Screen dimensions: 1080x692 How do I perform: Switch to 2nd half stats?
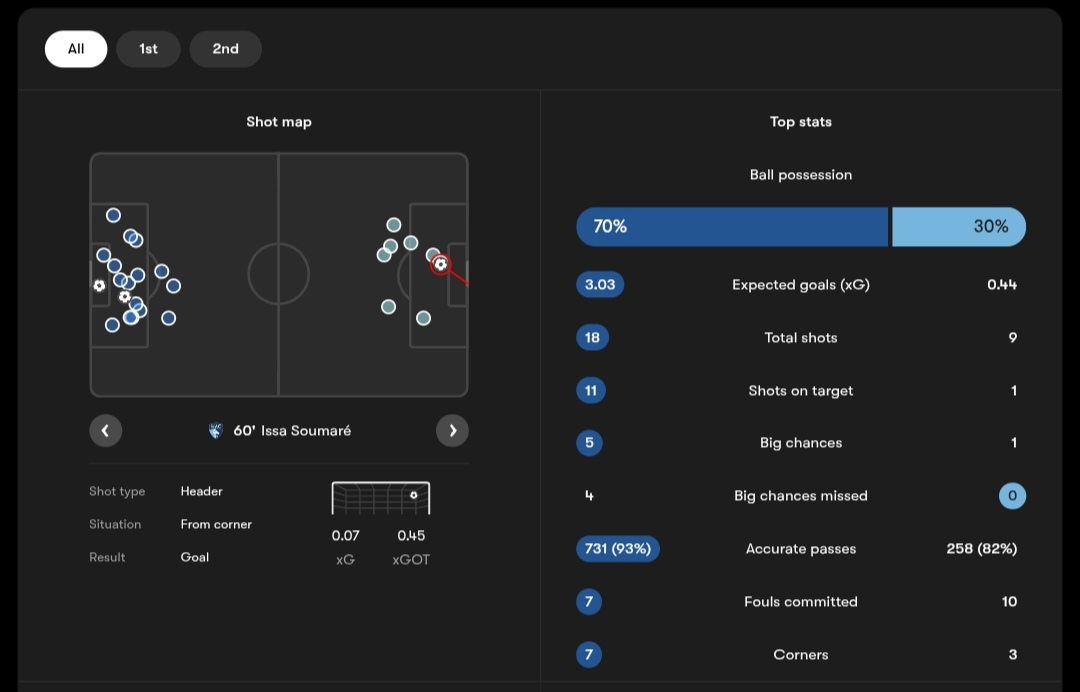pyautogui.click(x=225, y=49)
